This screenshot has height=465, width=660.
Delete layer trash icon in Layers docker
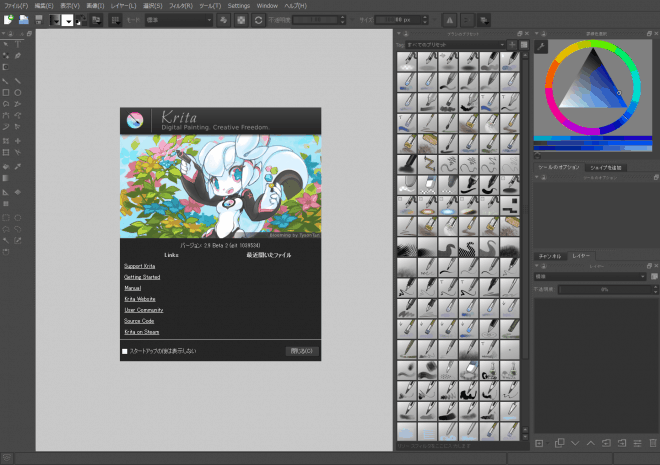coord(652,443)
